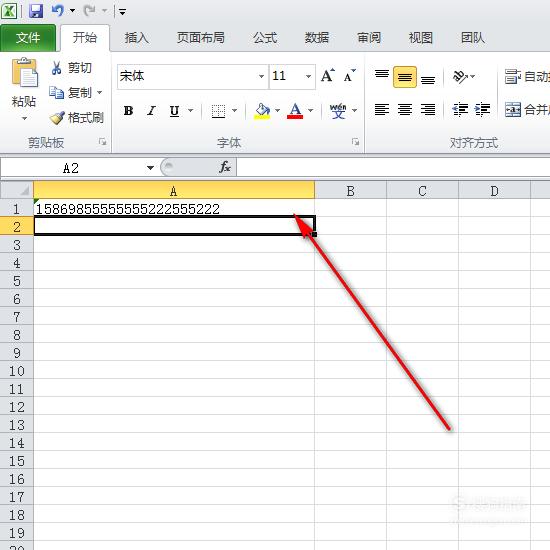Decrease indent icon
The height and width of the screenshot is (550, 550).
point(460,110)
